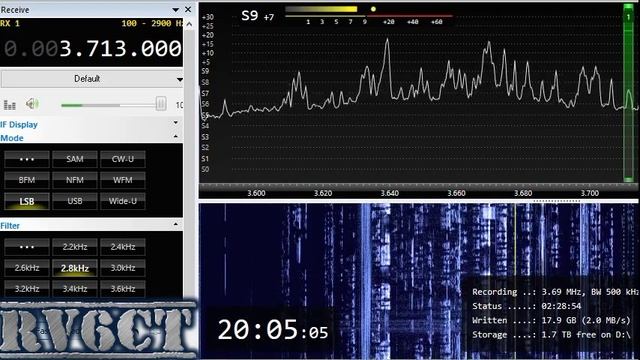Click the RX 1 receiver label

10,23
